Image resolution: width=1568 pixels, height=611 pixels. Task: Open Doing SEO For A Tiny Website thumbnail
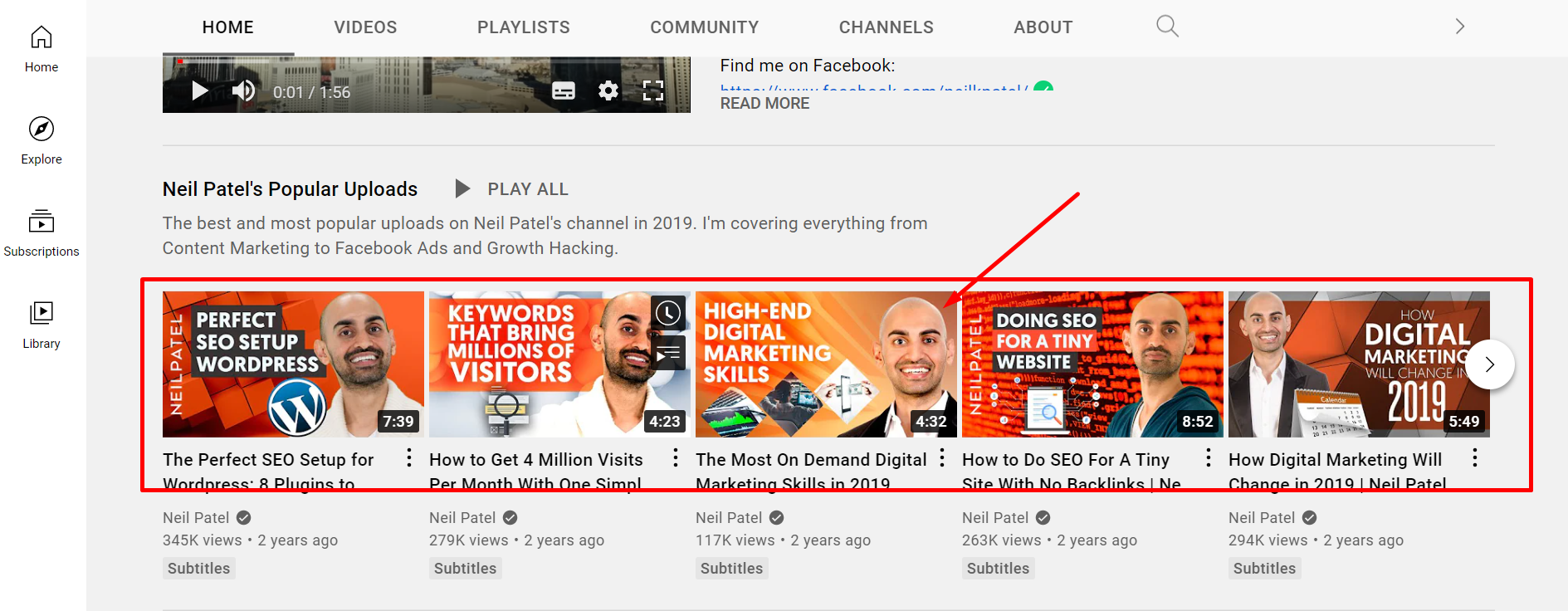pos(1092,364)
